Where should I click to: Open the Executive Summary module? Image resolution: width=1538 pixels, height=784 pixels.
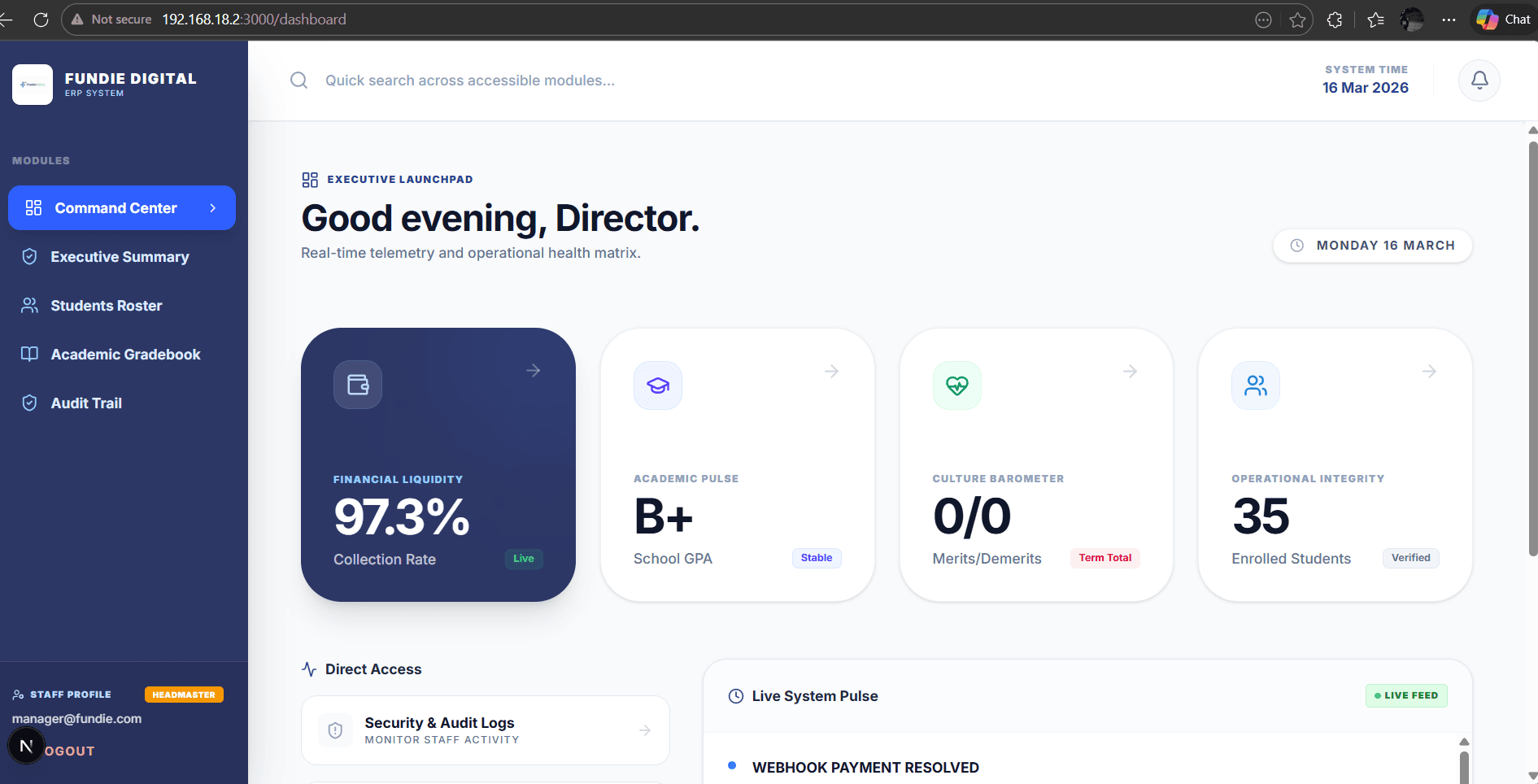(120, 257)
